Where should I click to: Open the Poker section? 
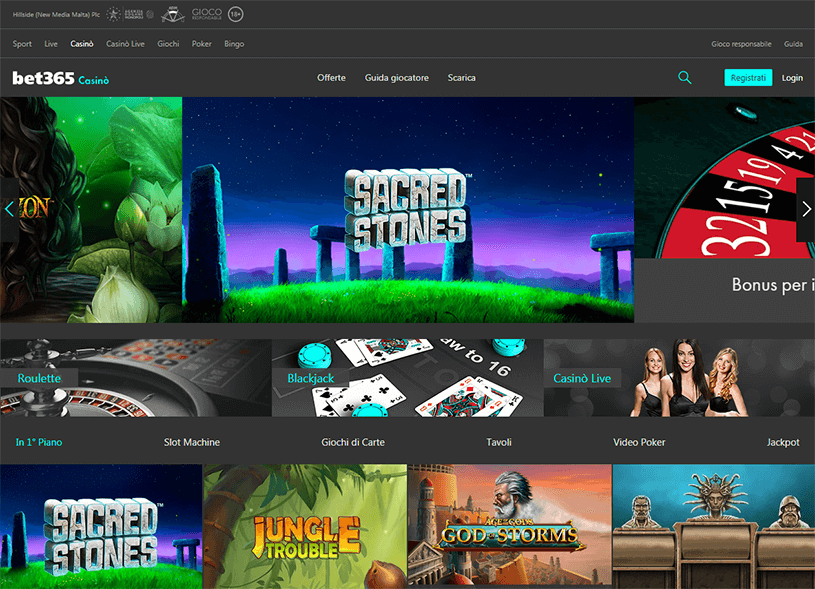pos(202,44)
